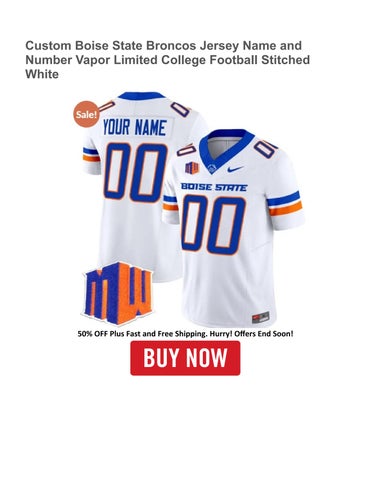This screenshot has height=480, width=371.
Task: Click the Nike swoosh on the front jersey
Action: click(235, 169)
